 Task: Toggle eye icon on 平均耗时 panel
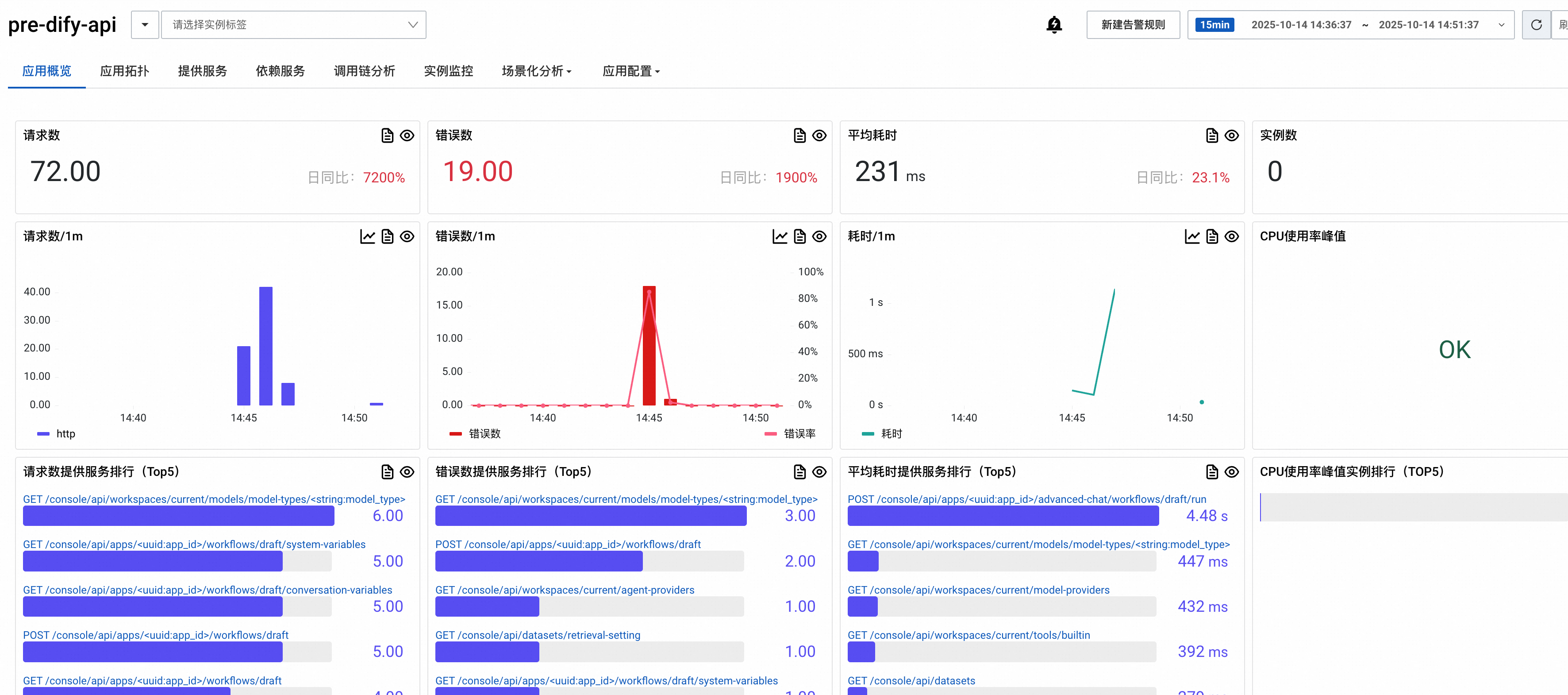pyautogui.click(x=1231, y=135)
